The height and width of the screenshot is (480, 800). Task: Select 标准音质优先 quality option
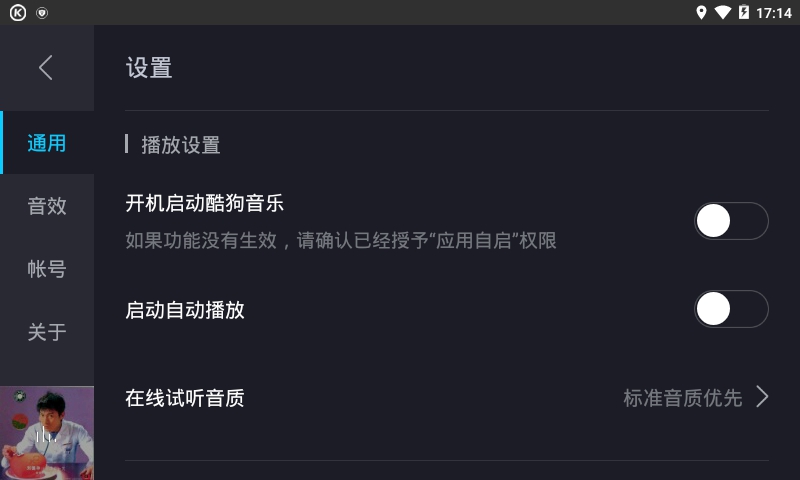683,398
